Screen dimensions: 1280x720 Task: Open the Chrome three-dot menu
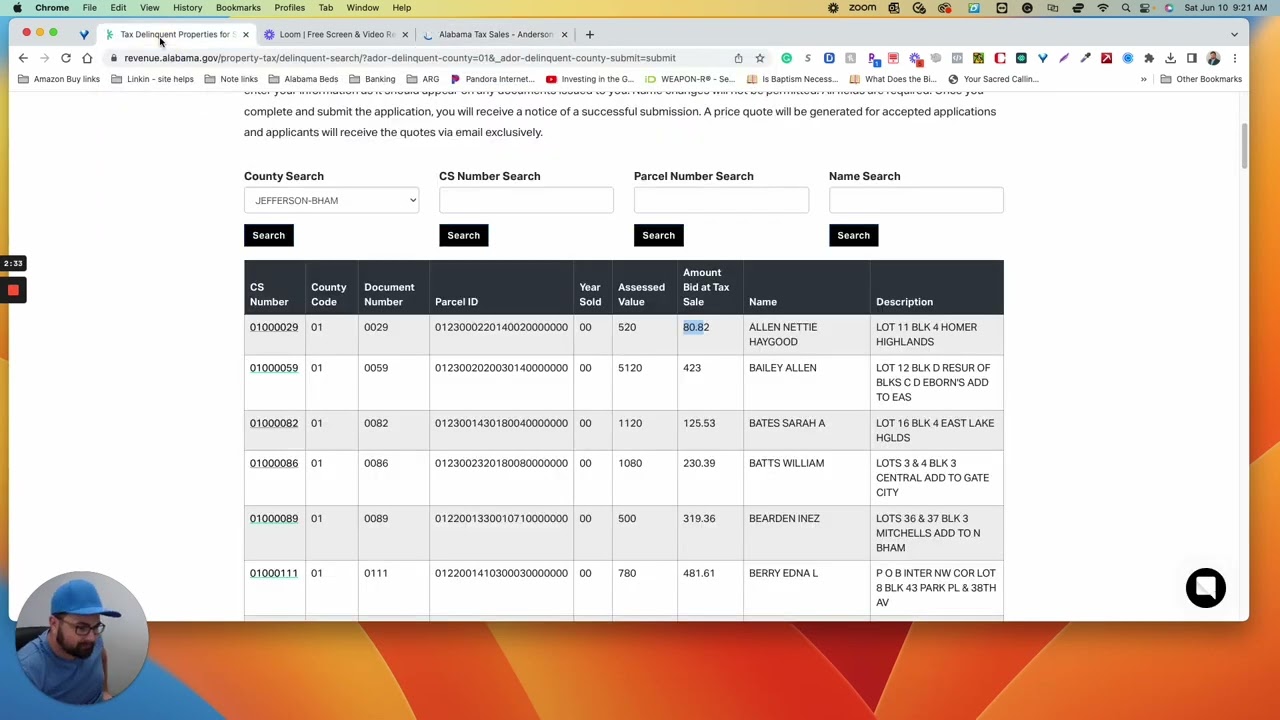(x=1234, y=58)
